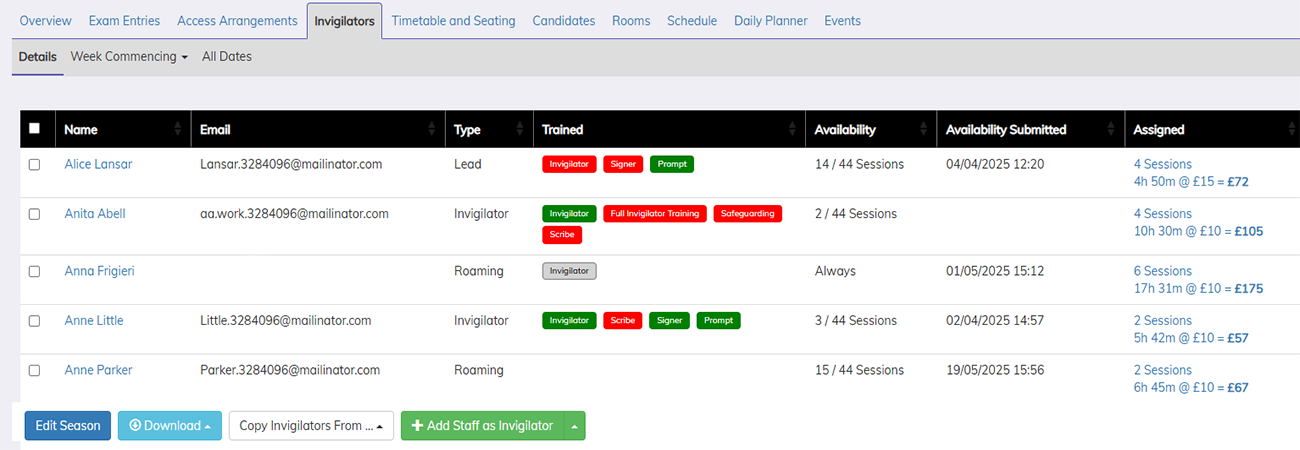Click the Edit Season button
This screenshot has width=1300, height=450.
point(68,426)
